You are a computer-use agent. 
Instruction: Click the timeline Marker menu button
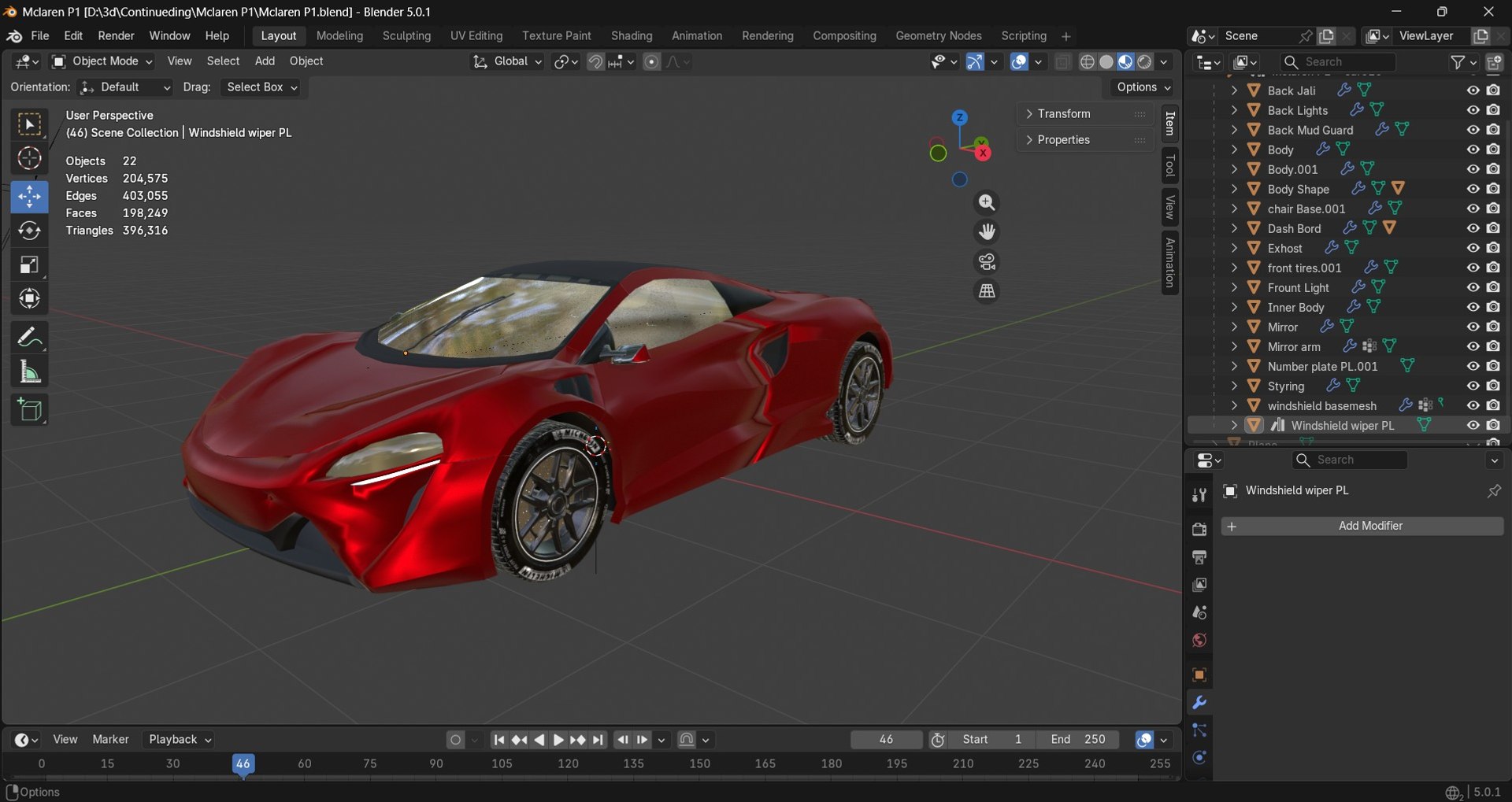pos(110,740)
